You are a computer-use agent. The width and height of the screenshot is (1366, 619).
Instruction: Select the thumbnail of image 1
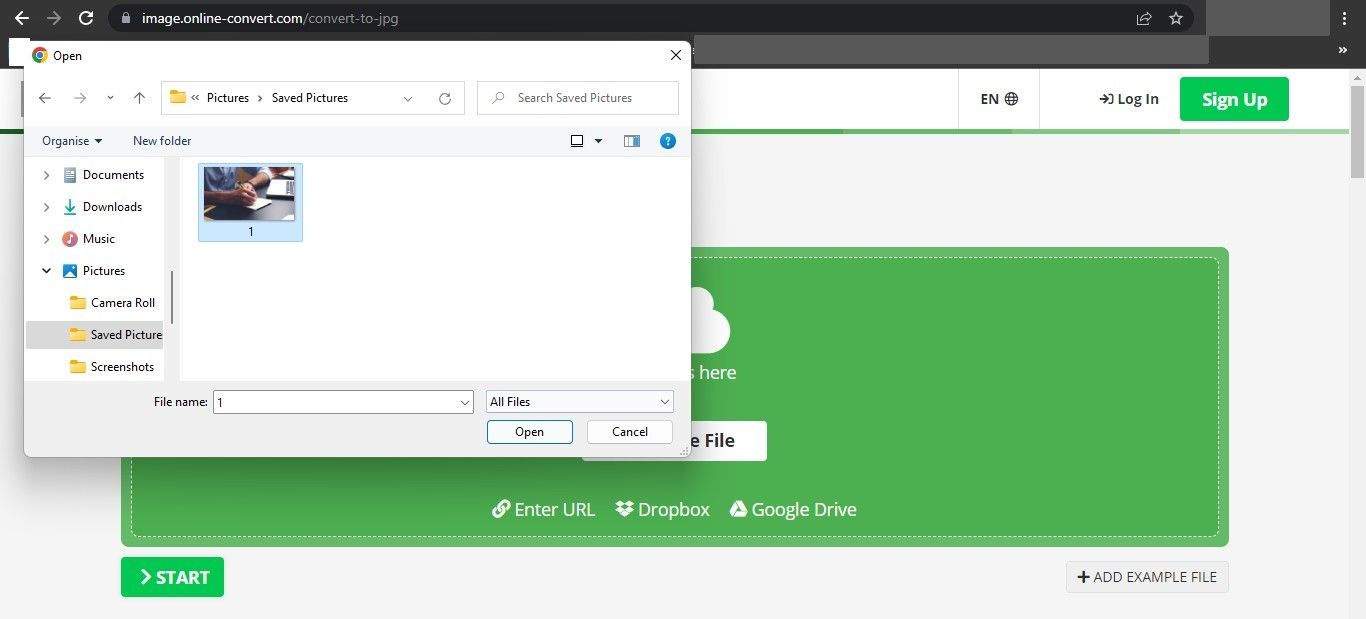pyautogui.click(x=249, y=195)
